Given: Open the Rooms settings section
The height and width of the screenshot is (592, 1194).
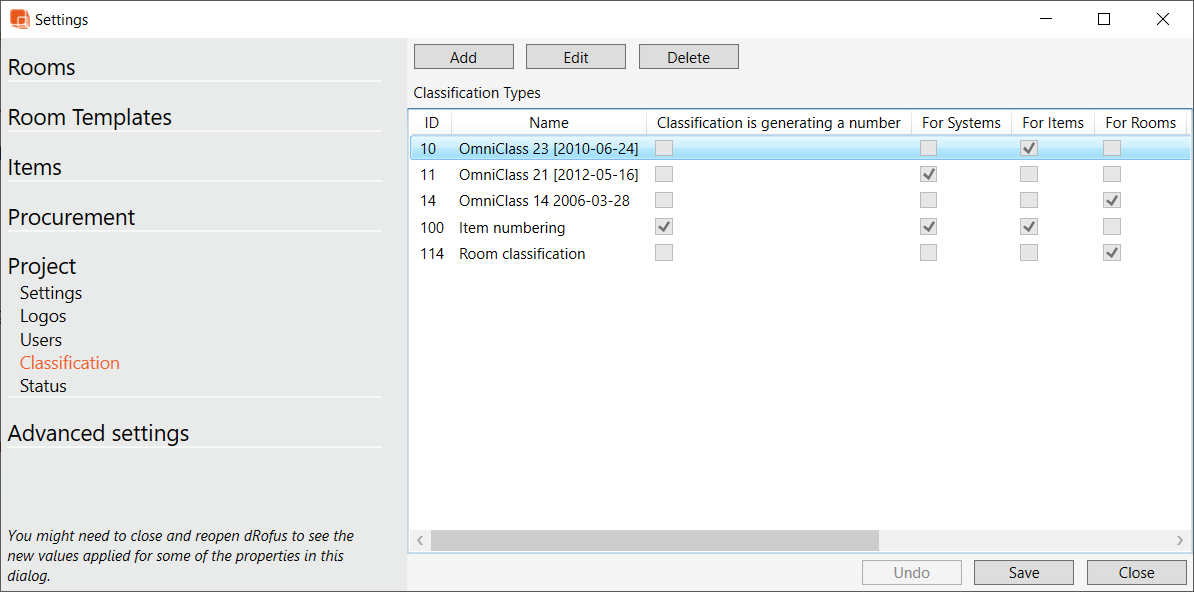Looking at the screenshot, I should coord(42,68).
